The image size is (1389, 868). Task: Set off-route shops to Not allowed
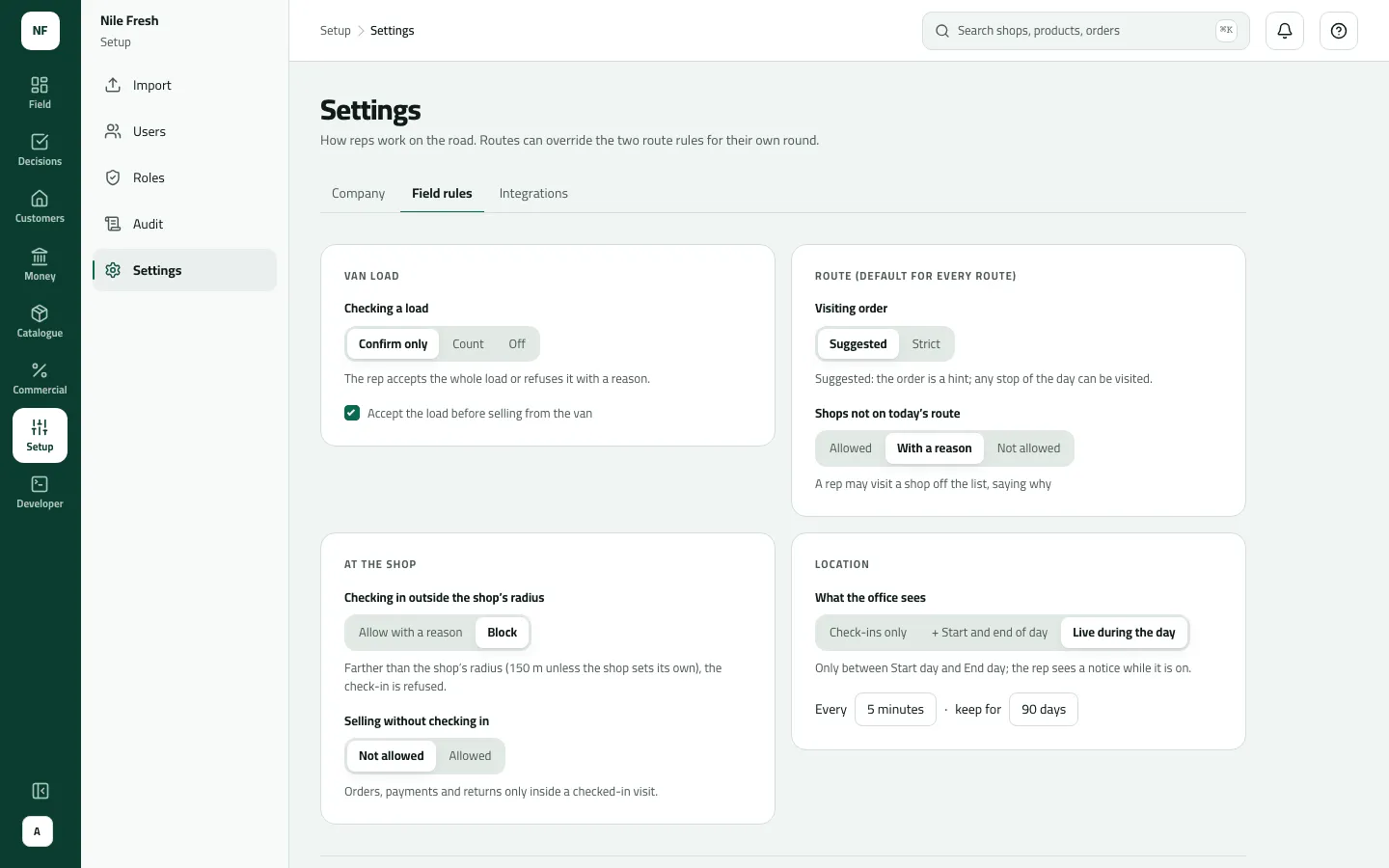[x=1028, y=448]
